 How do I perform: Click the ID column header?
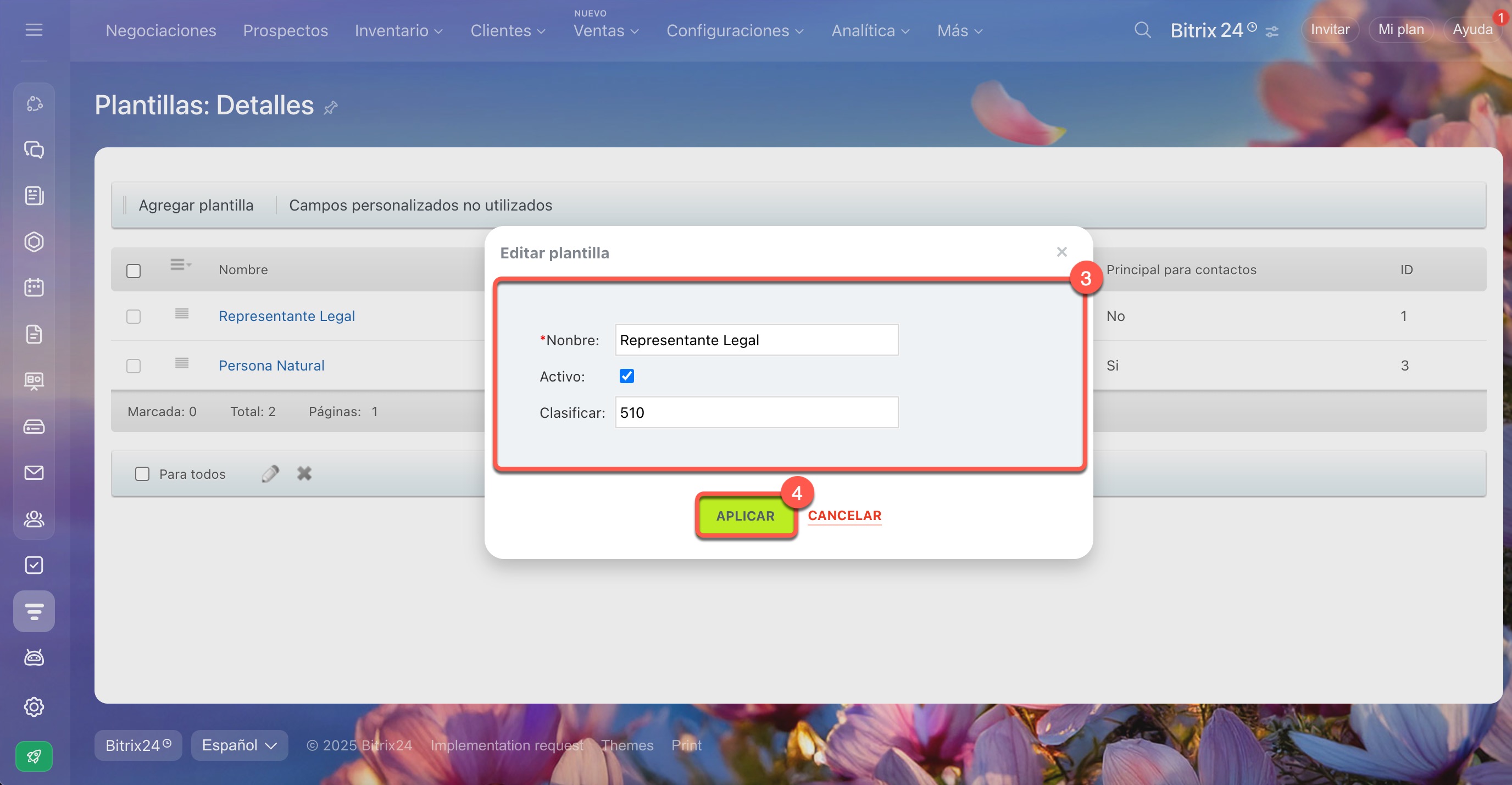coord(1407,269)
